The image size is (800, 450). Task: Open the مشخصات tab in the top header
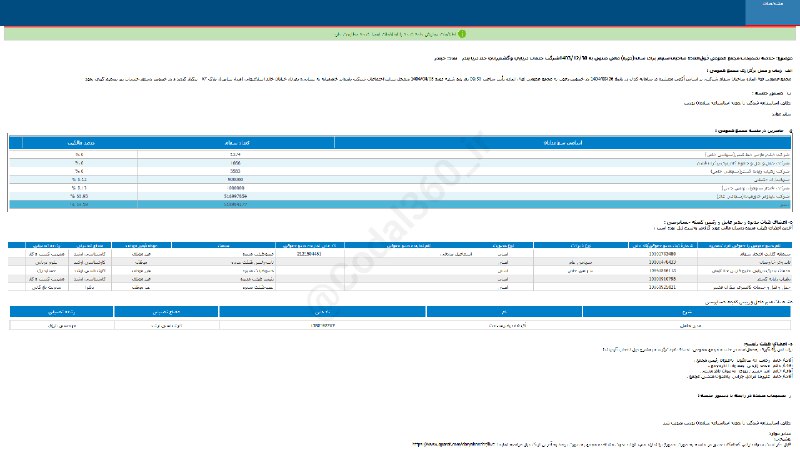coord(772,12)
